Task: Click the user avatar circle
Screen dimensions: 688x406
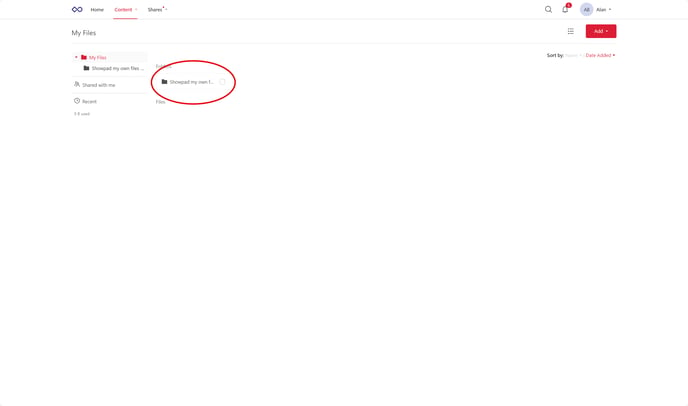Action: point(586,9)
